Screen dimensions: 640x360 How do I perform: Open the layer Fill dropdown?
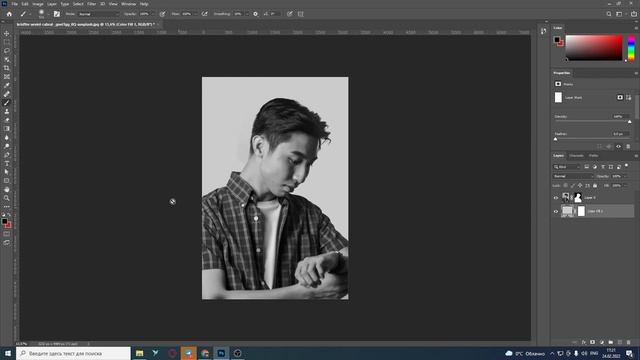tap(626, 186)
